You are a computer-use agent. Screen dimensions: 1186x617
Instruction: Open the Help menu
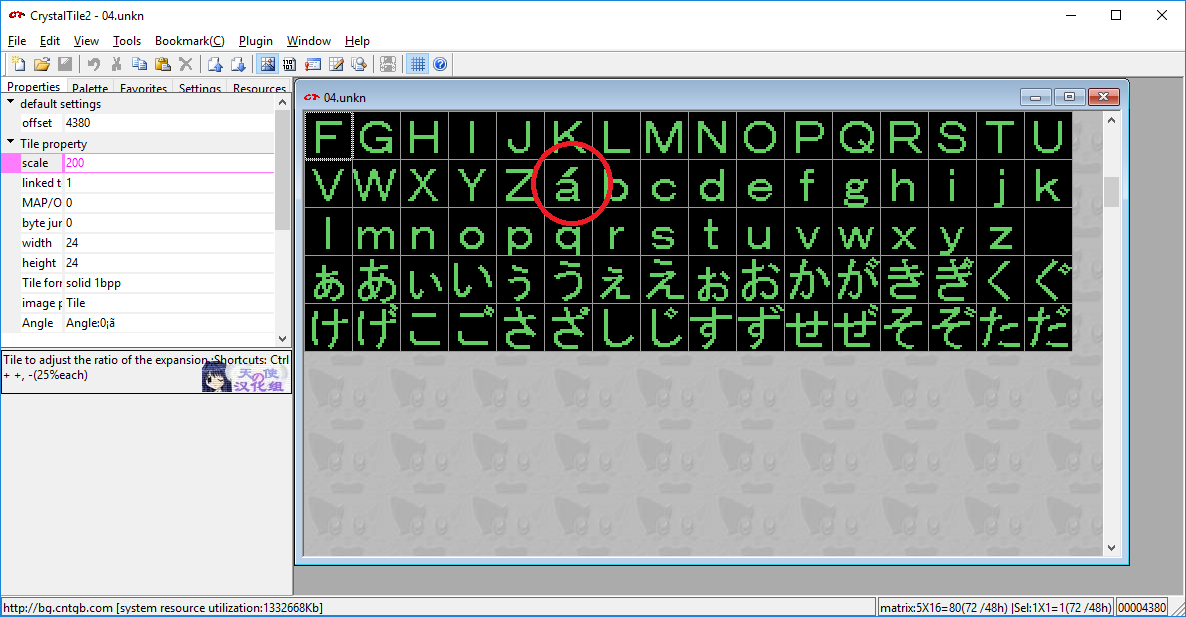357,41
